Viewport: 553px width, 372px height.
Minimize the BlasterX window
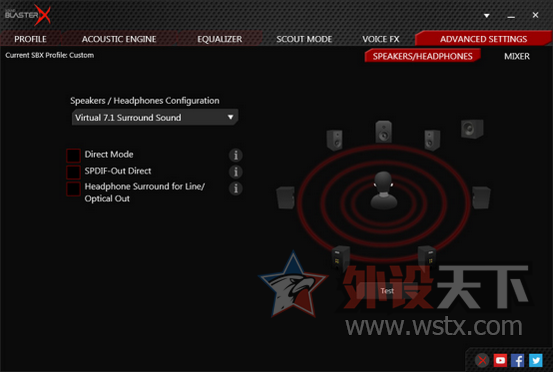pyautogui.click(x=511, y=16)
